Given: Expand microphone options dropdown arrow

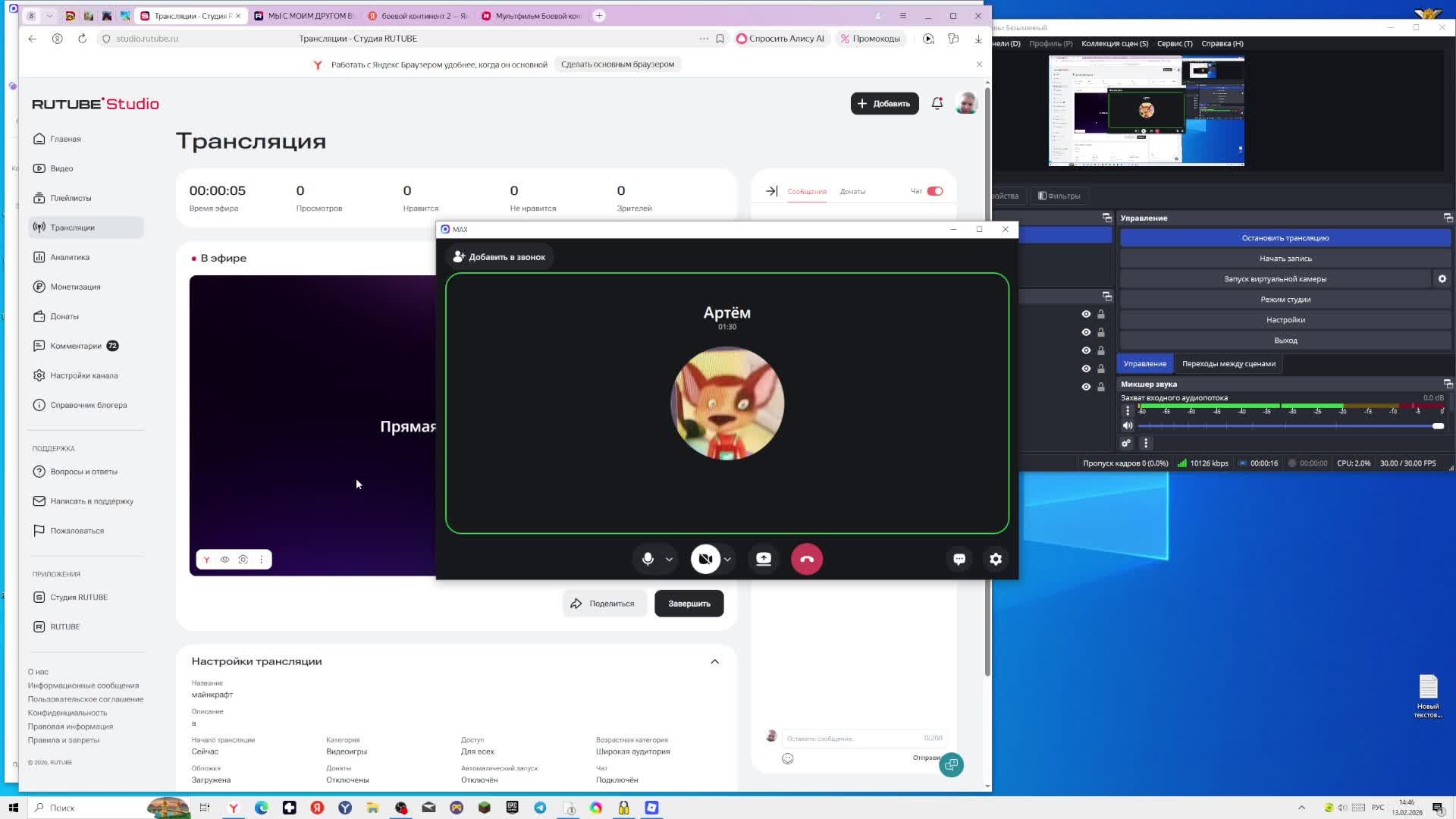Looking at the screenshot, I should 669,560.
